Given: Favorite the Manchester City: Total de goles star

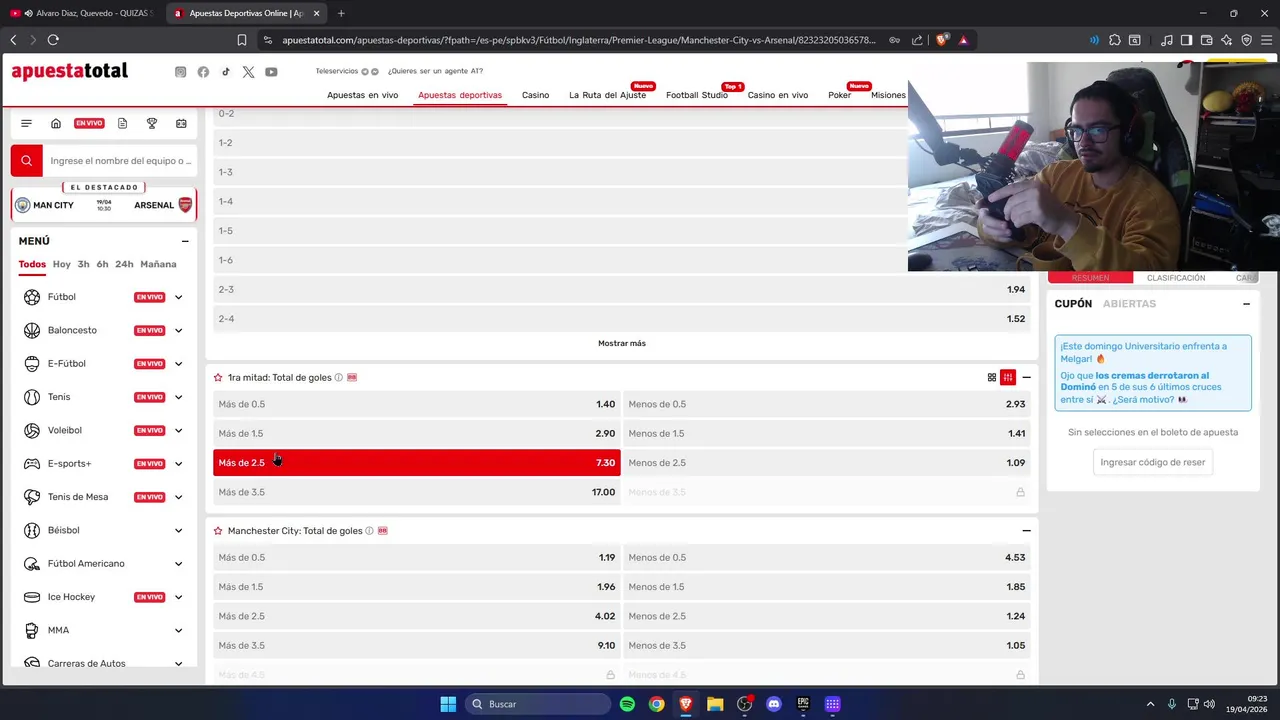Looking at the screenshot, I should point(218,531).
